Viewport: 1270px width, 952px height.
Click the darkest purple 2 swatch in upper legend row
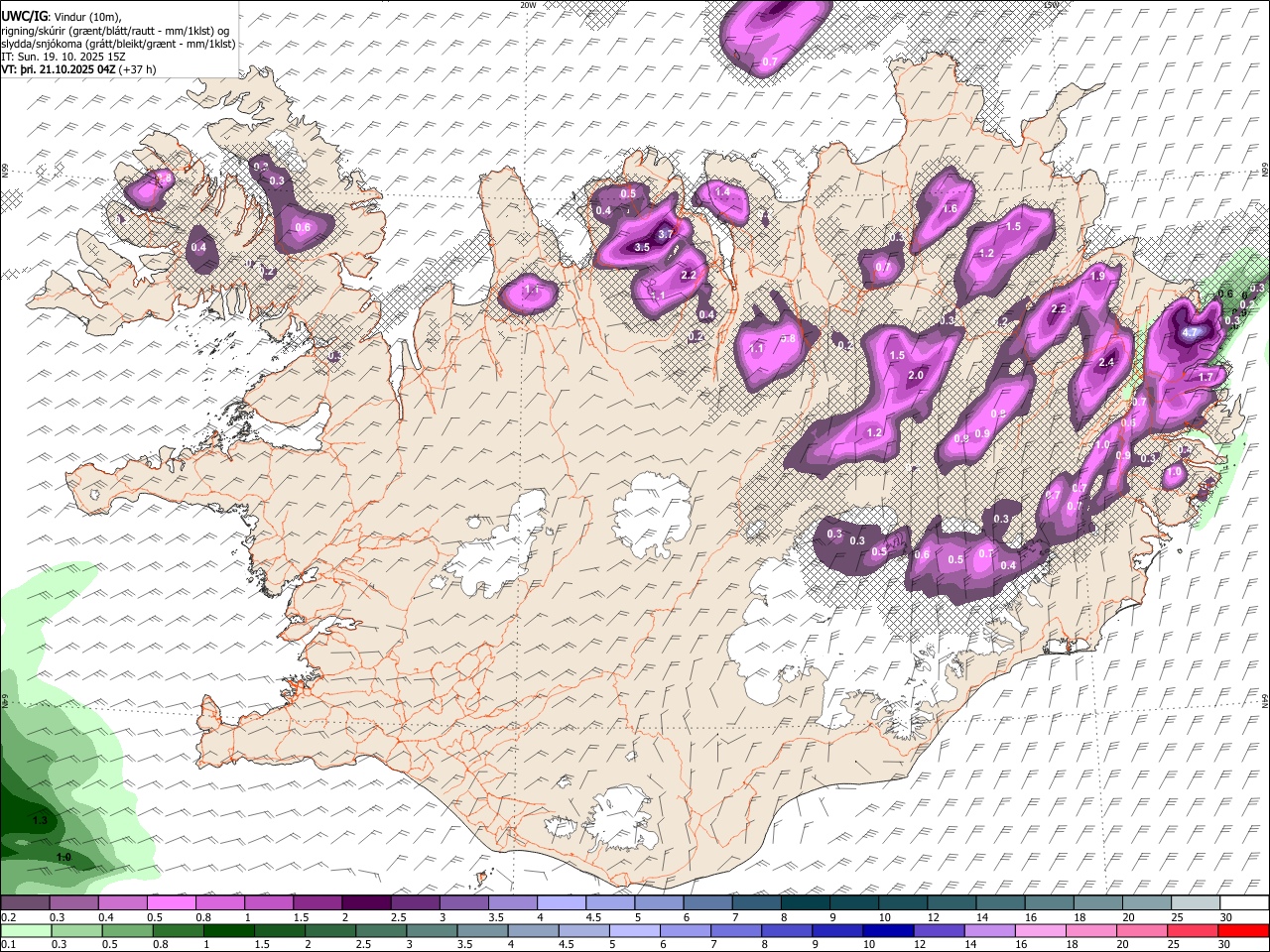[x=365, y=903]
